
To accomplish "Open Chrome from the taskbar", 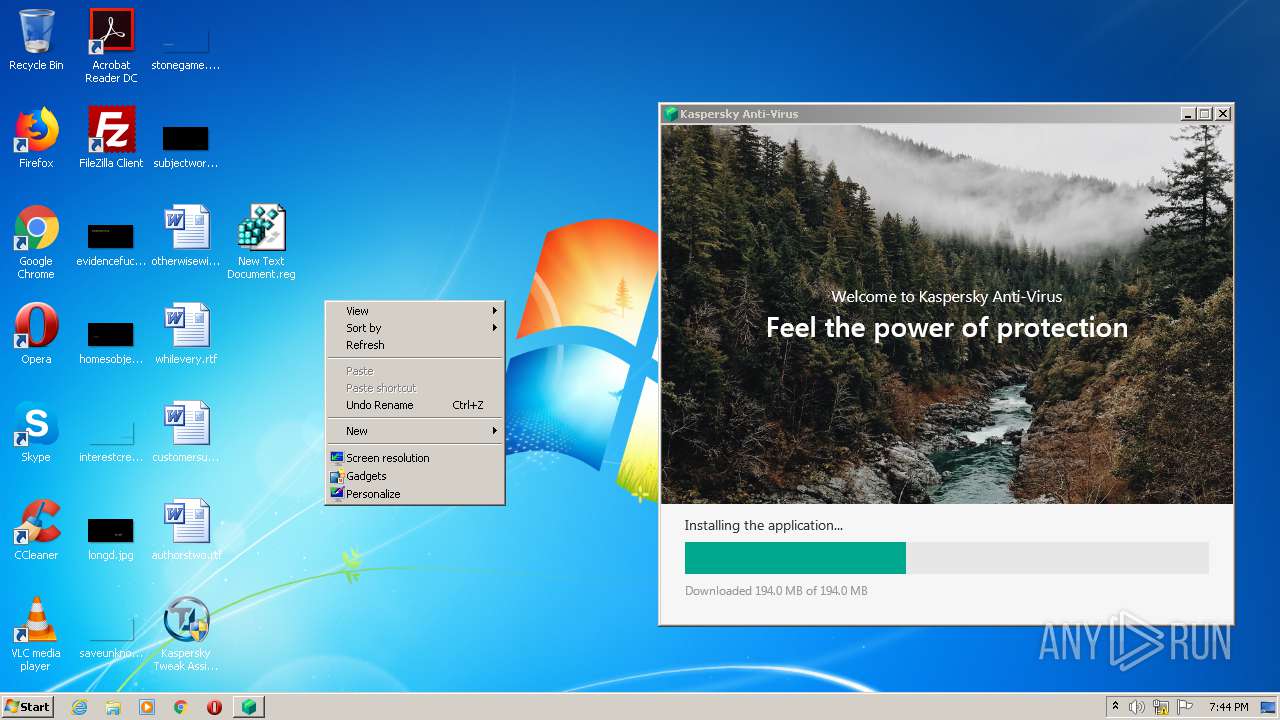I will pyautogui.click(x=181, y=707).
